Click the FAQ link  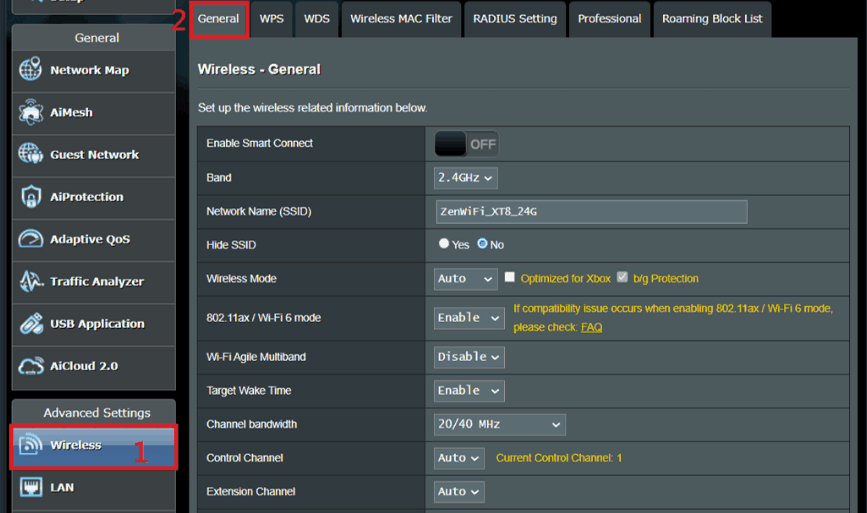[x=591, y=327]
